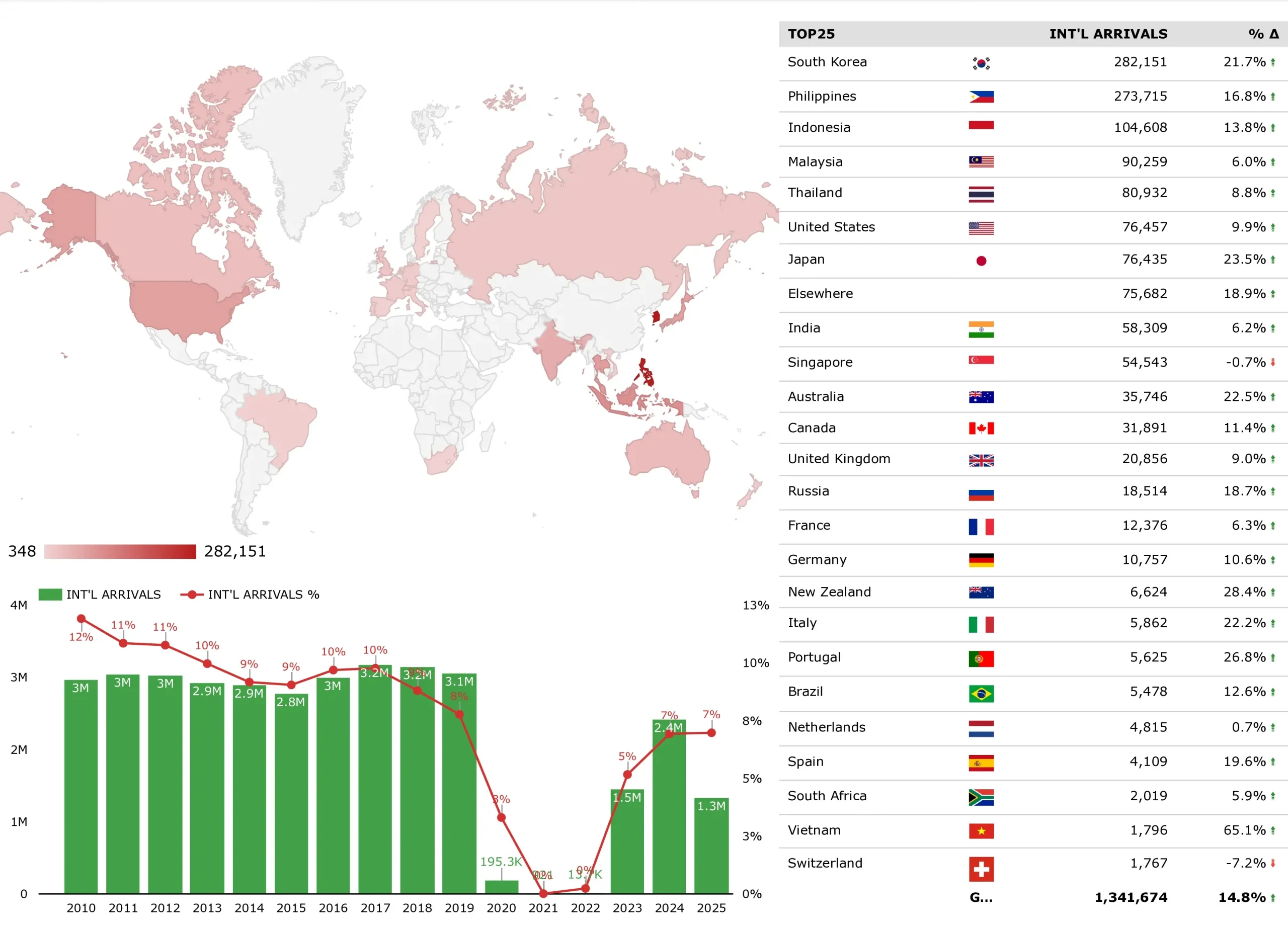This screenshot has width=1288, height=929.
Task: Click the Netherlands flag icon
Action: click(981, 728)
